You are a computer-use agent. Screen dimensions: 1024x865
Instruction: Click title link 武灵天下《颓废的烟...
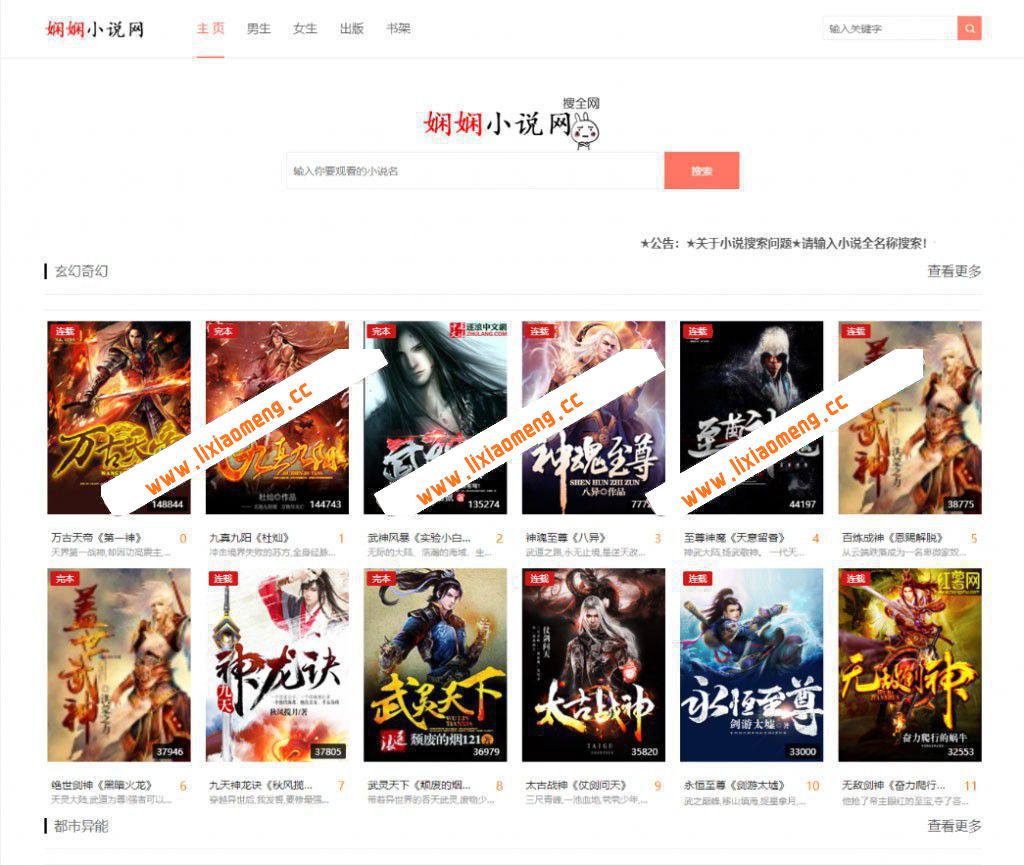click(x=419, y=785)
